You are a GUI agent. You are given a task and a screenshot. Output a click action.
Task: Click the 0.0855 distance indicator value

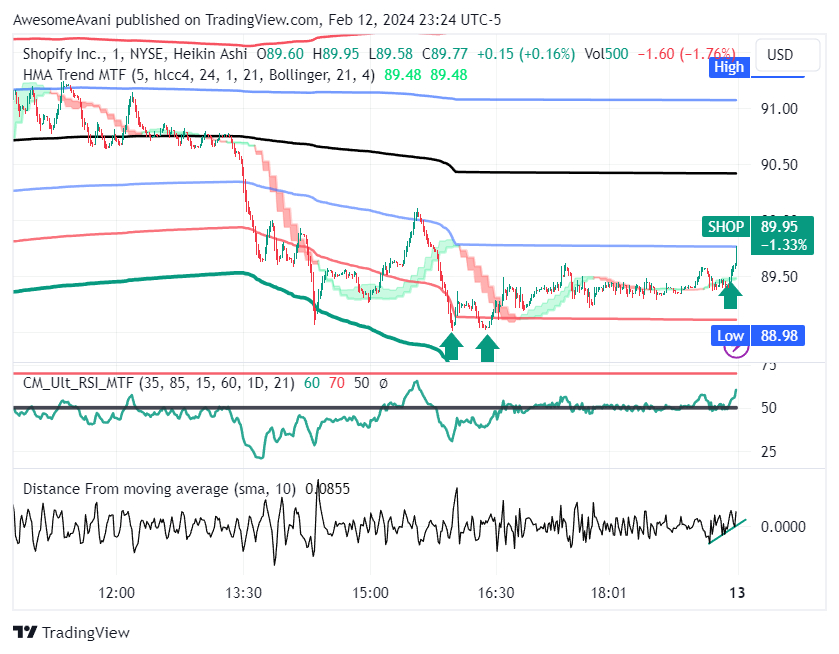pyautogui.click(x=327, y=489)
